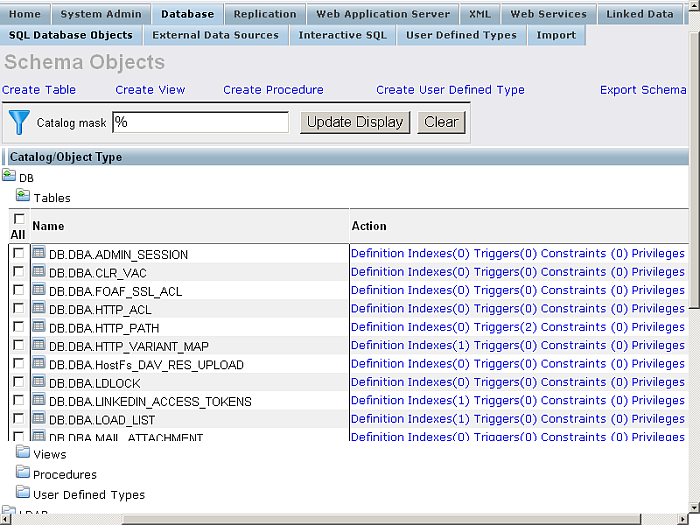Click the vertical scrollbar thumb
The image size is (700, 525).
(x=694, y=171)
